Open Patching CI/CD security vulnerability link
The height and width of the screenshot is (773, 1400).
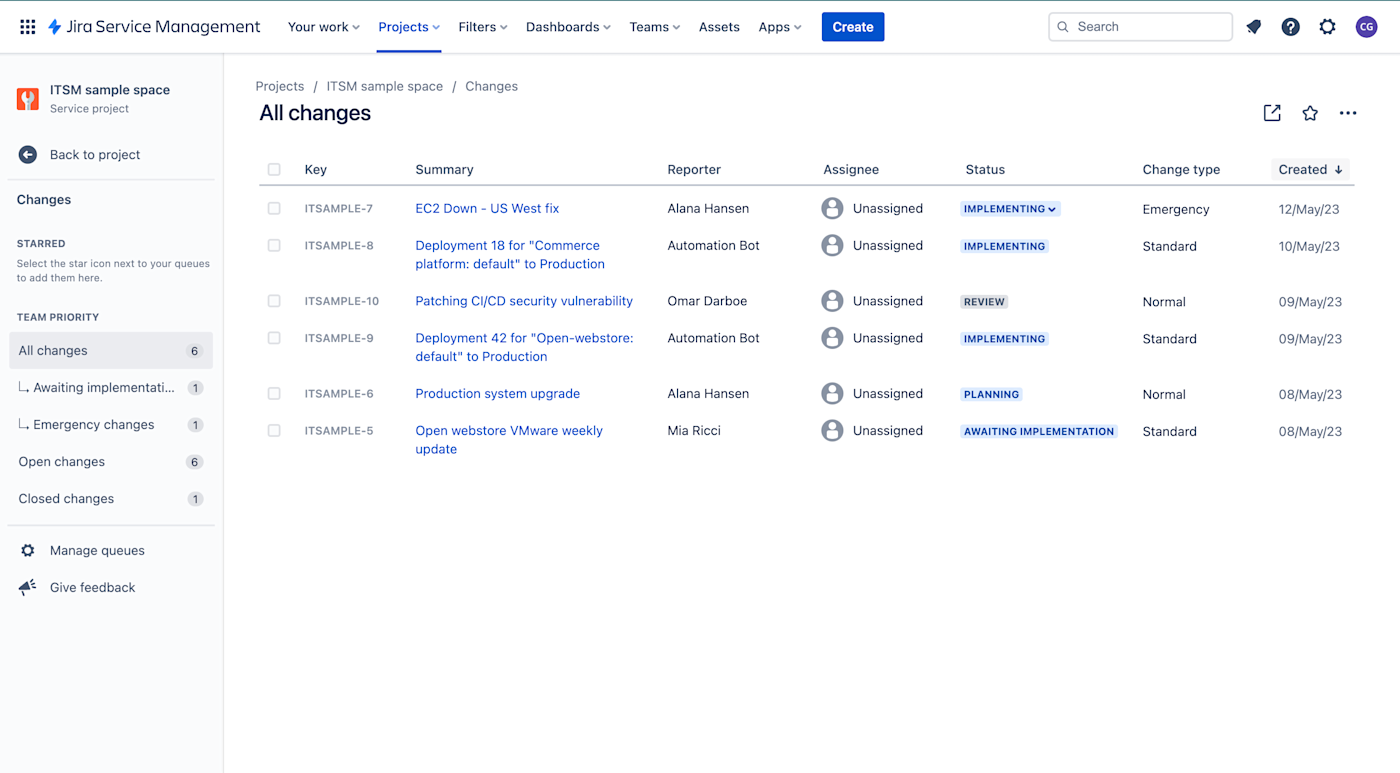coord(524,301)
